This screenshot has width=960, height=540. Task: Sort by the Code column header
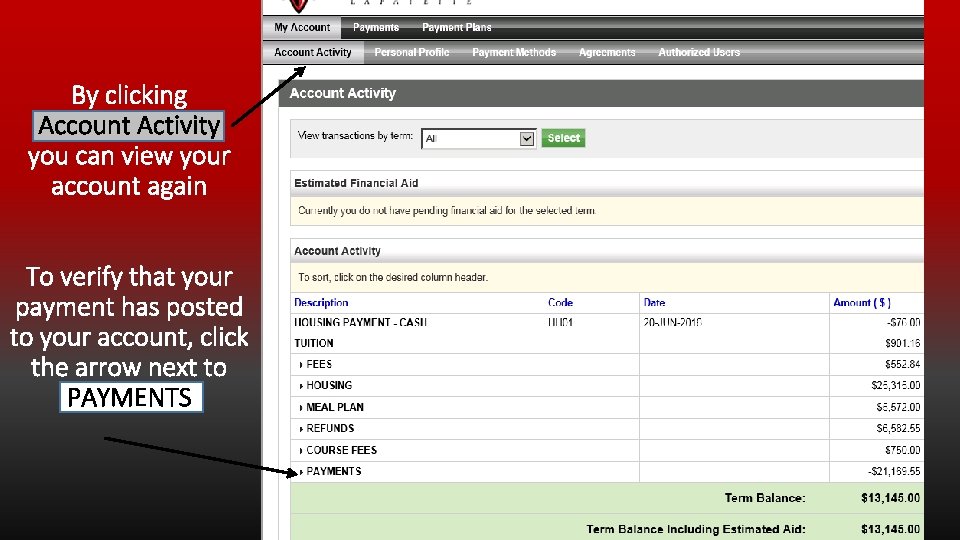click(x=560, y=302)
